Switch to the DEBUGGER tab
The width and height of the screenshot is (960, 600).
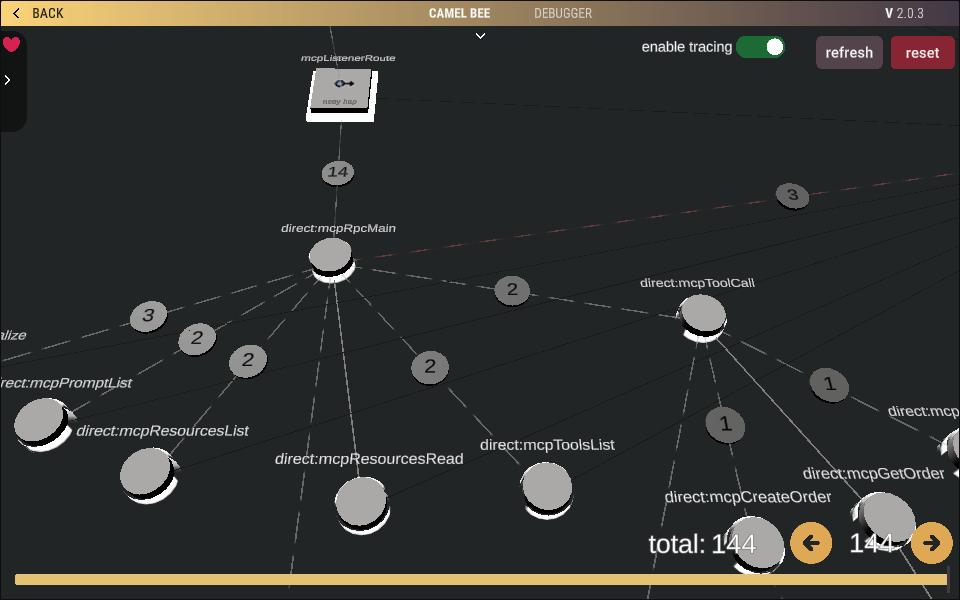tap(562, 13)
